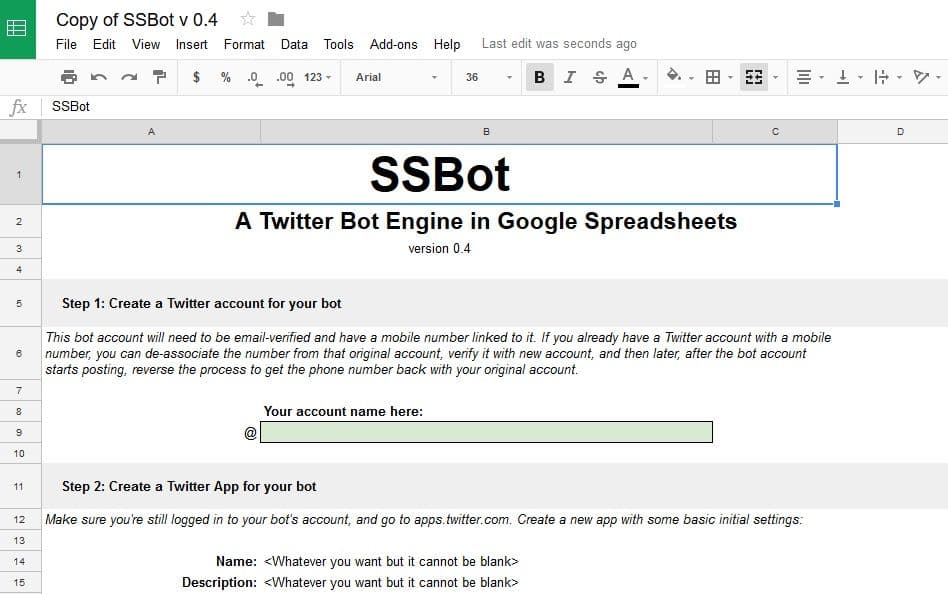Select the select-all corner box
Image resolution: width=948 pixels, height=594 pixels.
coord(19,131)
